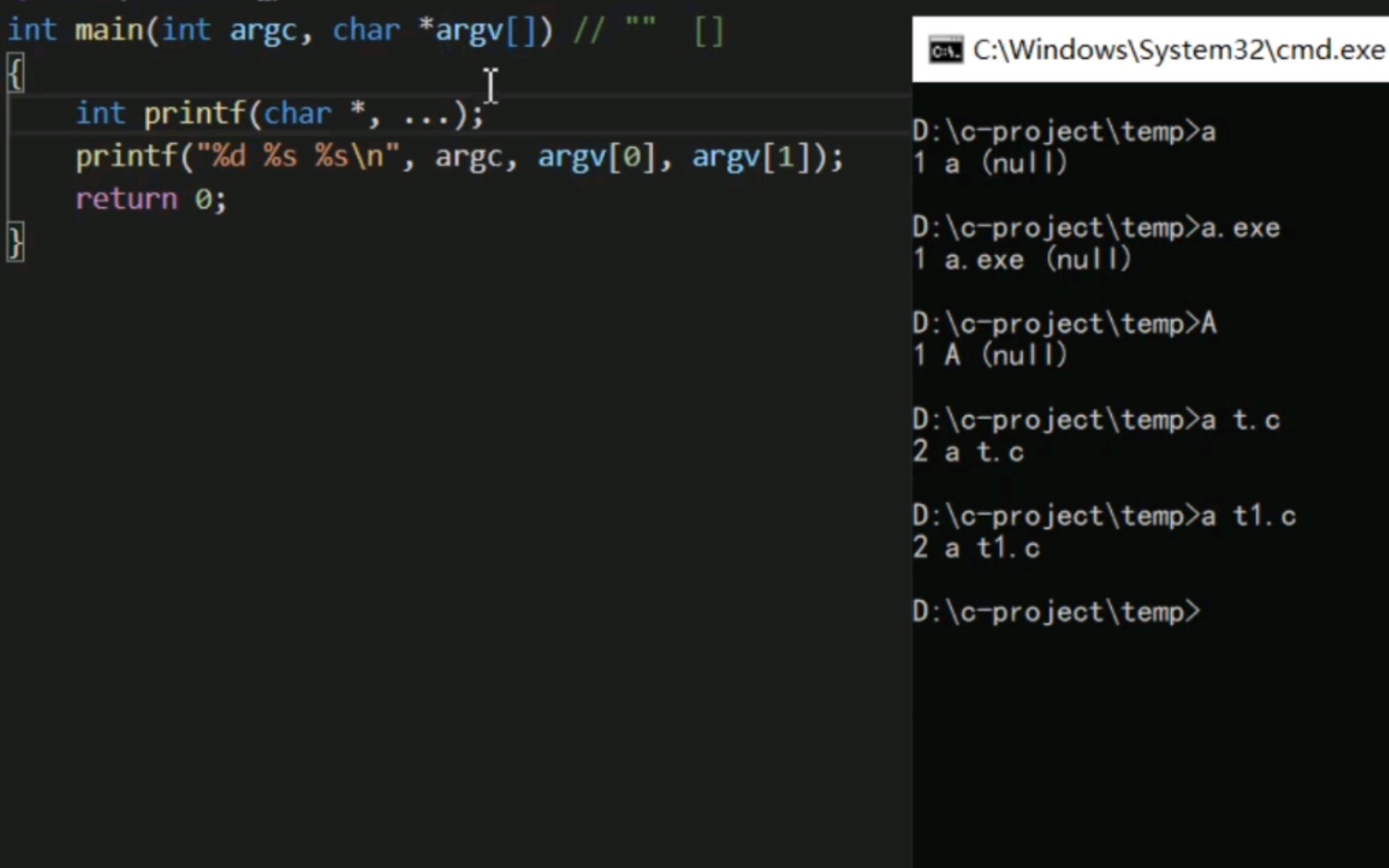
Task: Click 'main' in the function signature
Action: [109, 30]
